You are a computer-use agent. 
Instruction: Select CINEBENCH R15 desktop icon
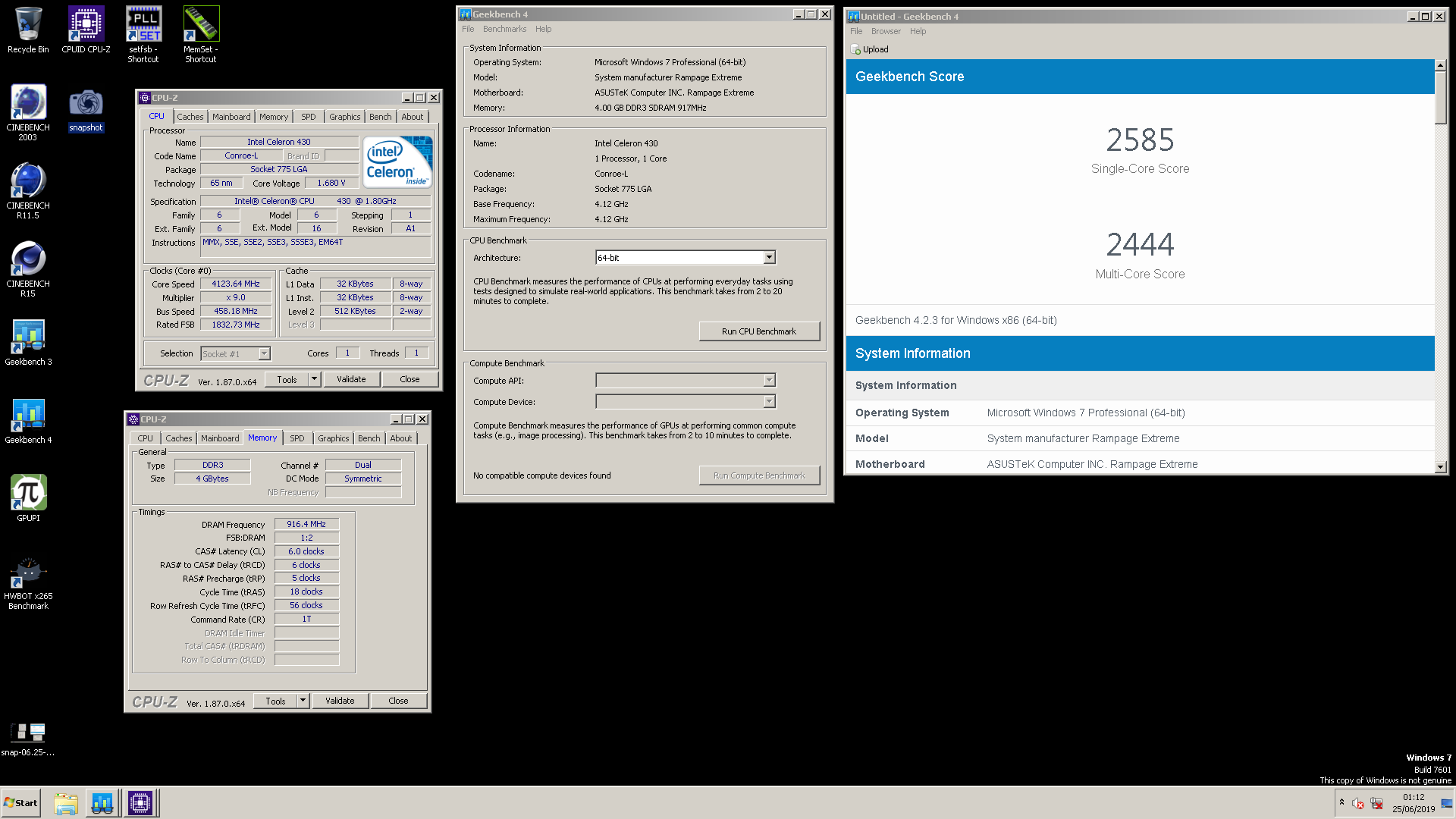(28, 269)
